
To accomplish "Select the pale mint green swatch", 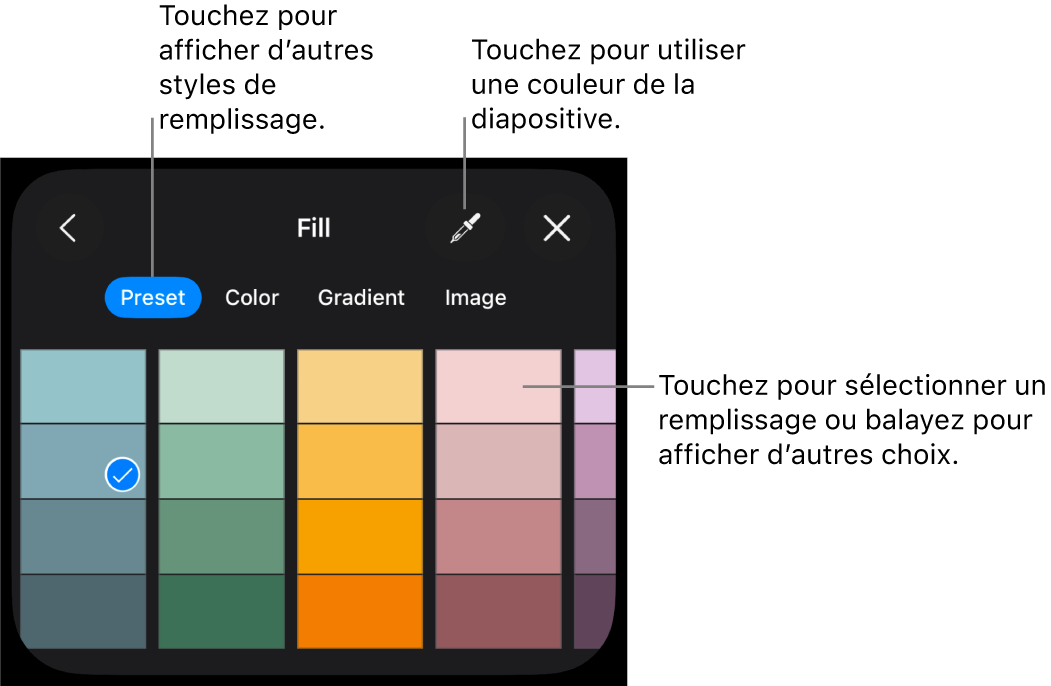I will tap(221, 387).
